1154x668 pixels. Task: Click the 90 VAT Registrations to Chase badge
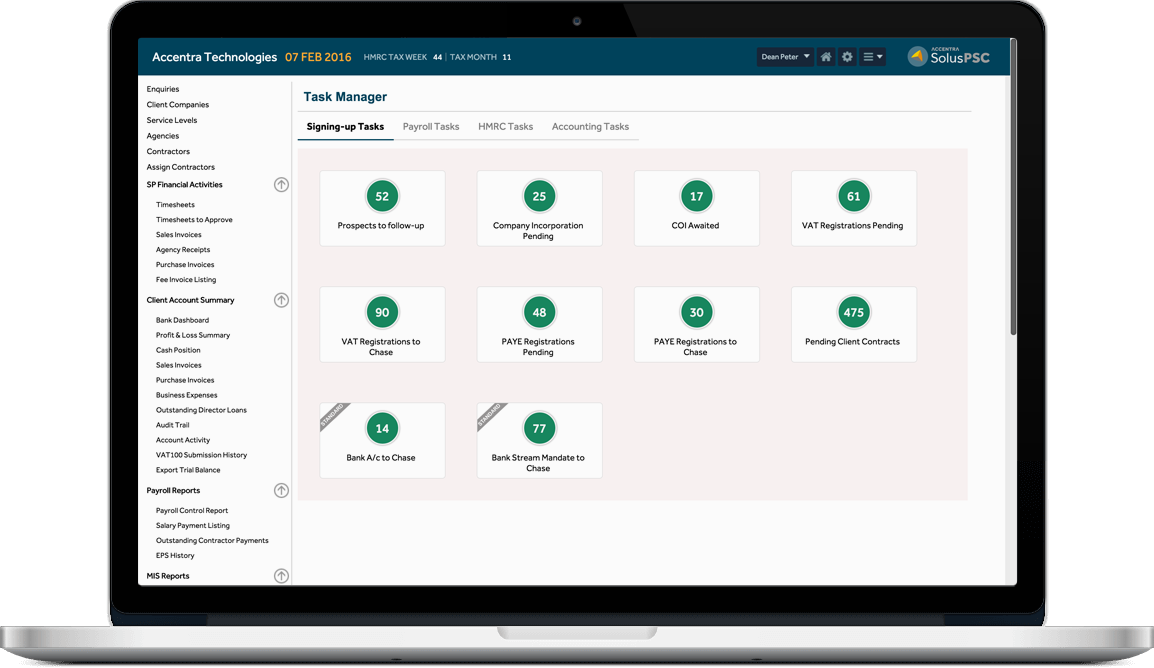[381, 312]
